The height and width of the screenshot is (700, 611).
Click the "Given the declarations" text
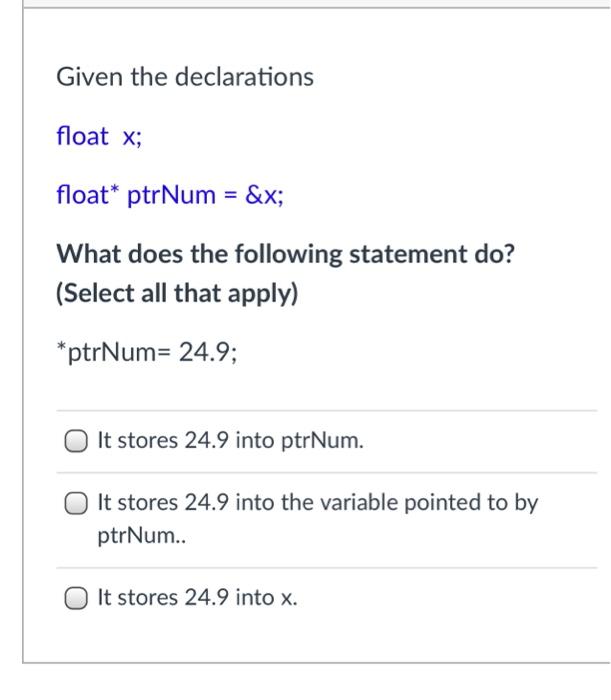pos(185,77)
